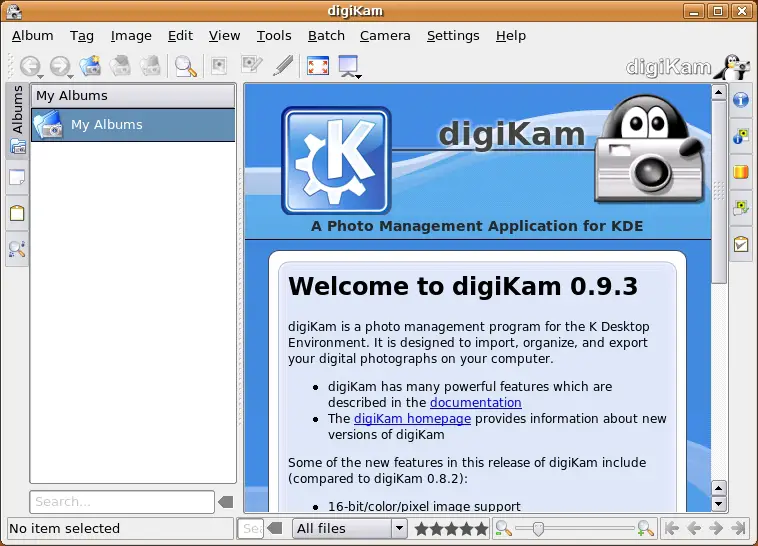Open the Properties info tab on right sidebar
The image size is (758, 546).
tap(741, 100)
